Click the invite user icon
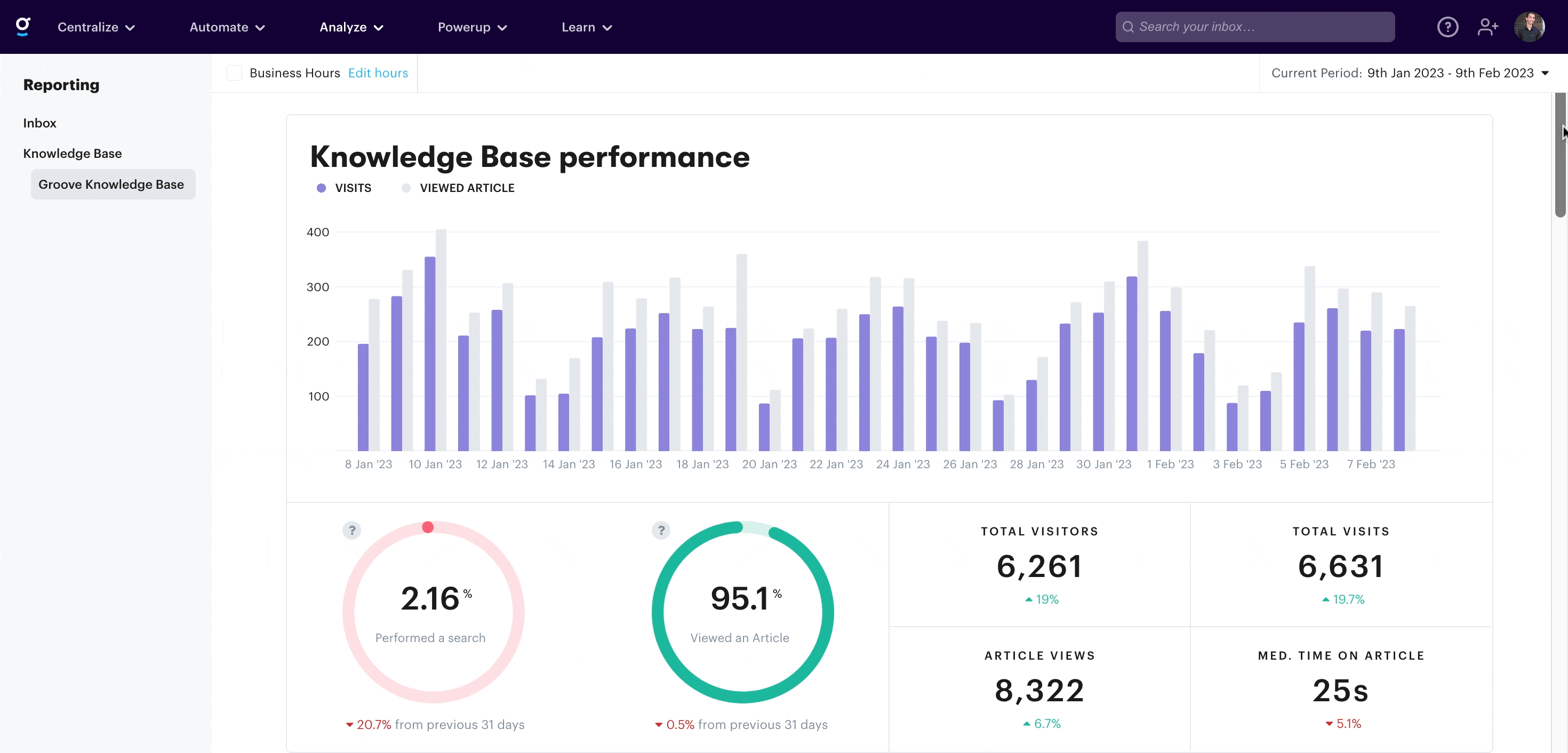Image resolution: width=1568 pixels, height=753 pixels. click(1487, 27)
